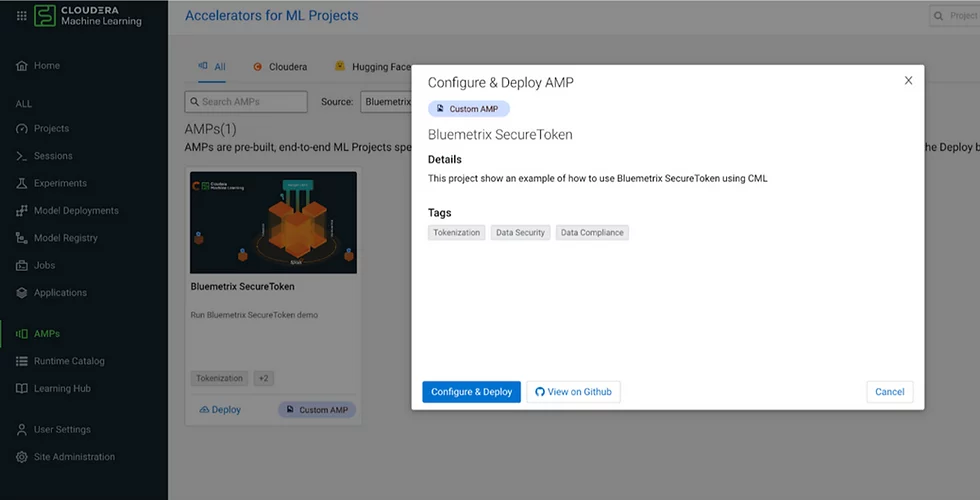Select AMPs in the sidebar

pyautogui.click(x=46, y=334)
